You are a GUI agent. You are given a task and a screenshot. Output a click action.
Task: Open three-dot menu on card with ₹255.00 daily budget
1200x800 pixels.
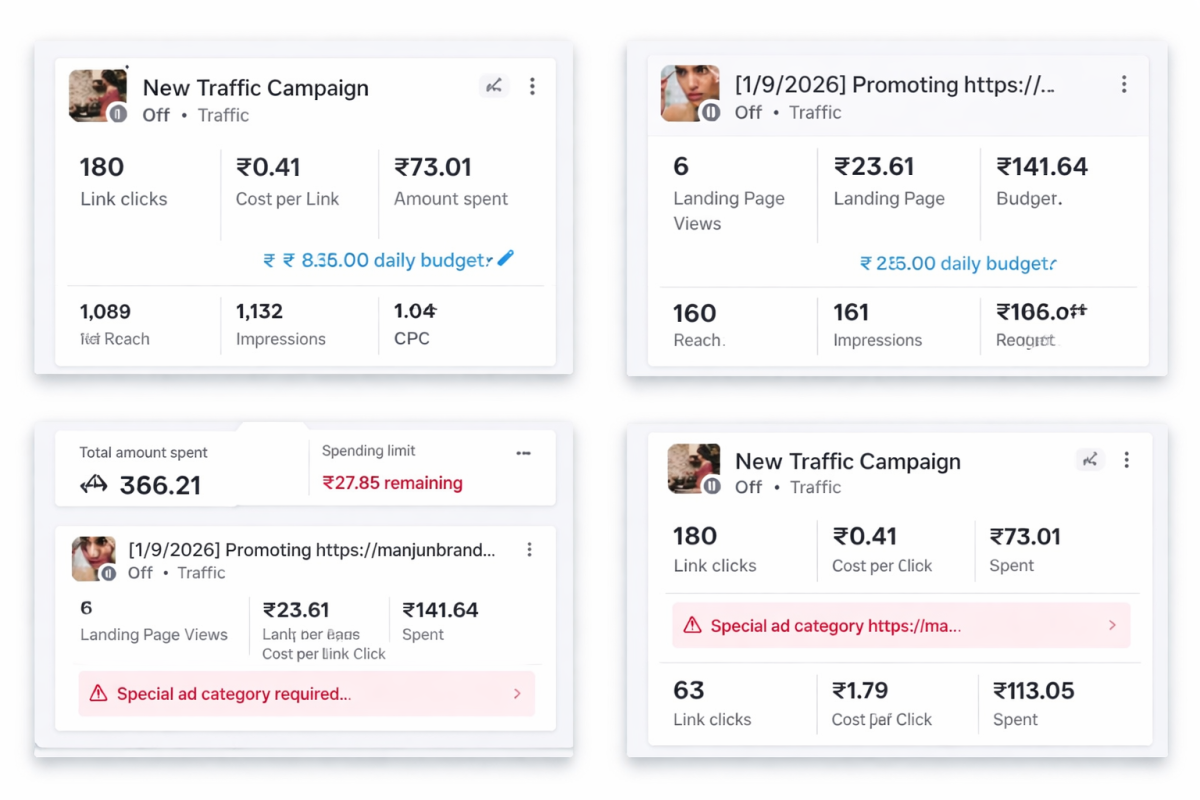tap(1124, 85)
